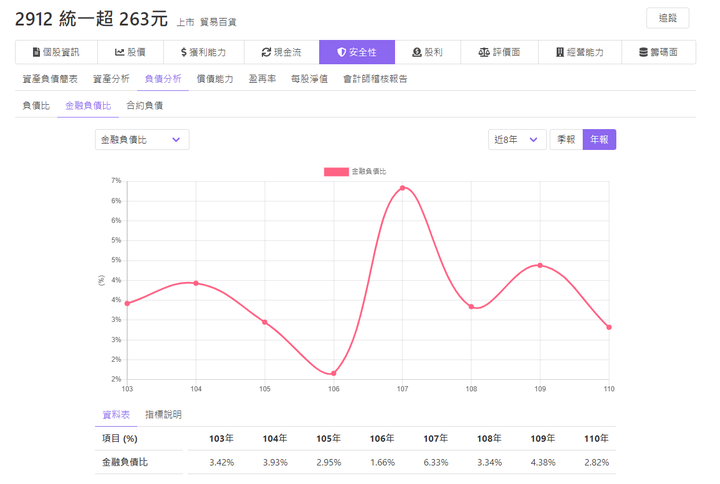Switch to 合約負債 view

(x=145, y=106)
